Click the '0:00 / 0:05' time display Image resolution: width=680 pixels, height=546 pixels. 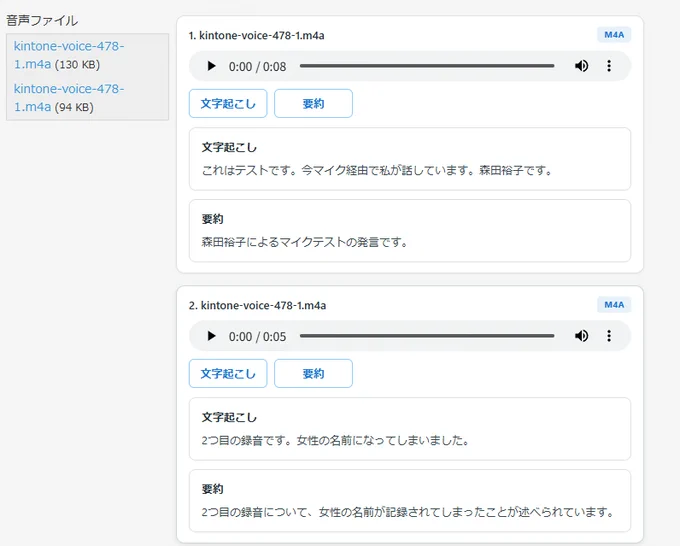pyautogui.click(x=258, y=337)
